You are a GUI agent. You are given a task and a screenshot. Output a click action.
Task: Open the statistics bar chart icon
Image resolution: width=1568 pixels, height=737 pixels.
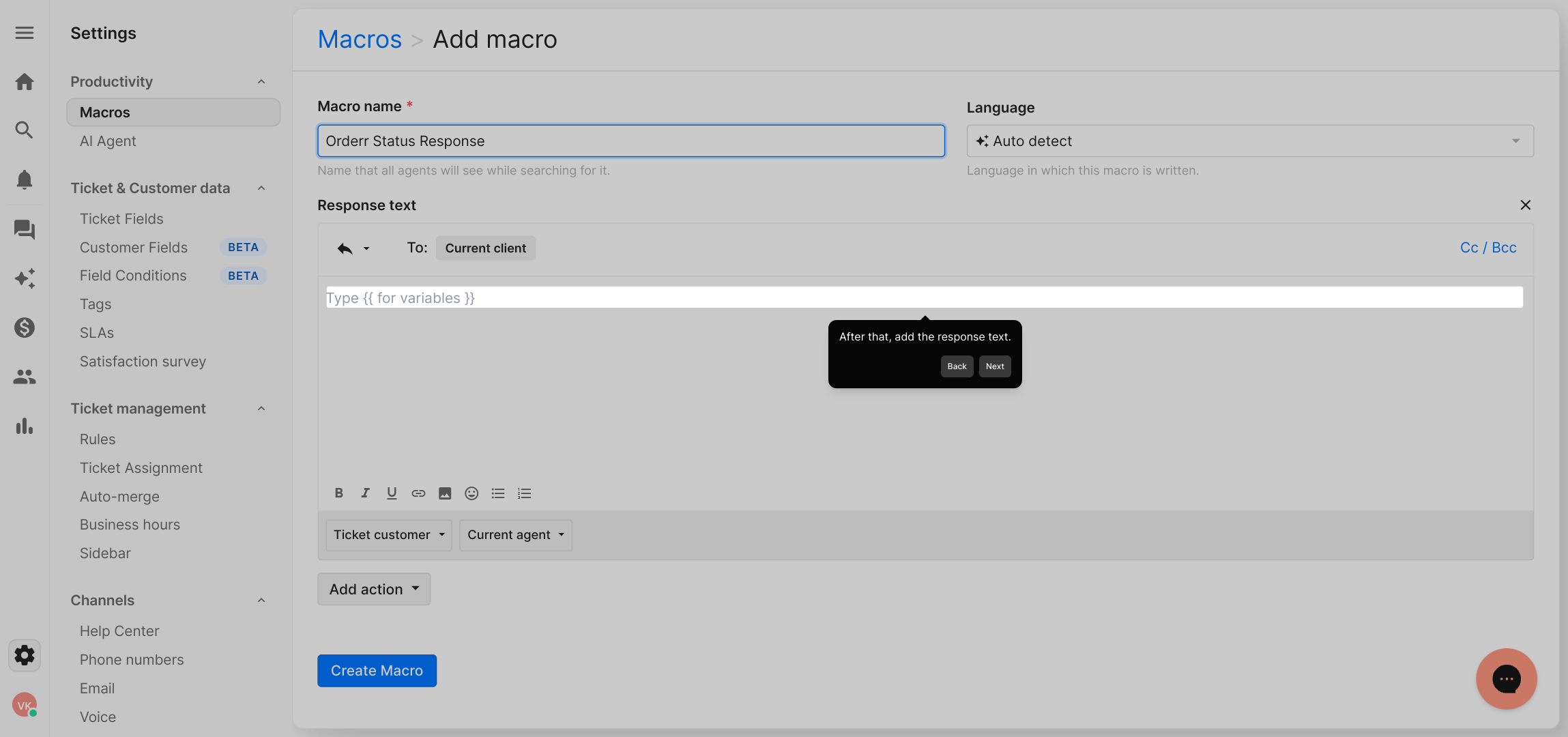click(x=25, y=426)
